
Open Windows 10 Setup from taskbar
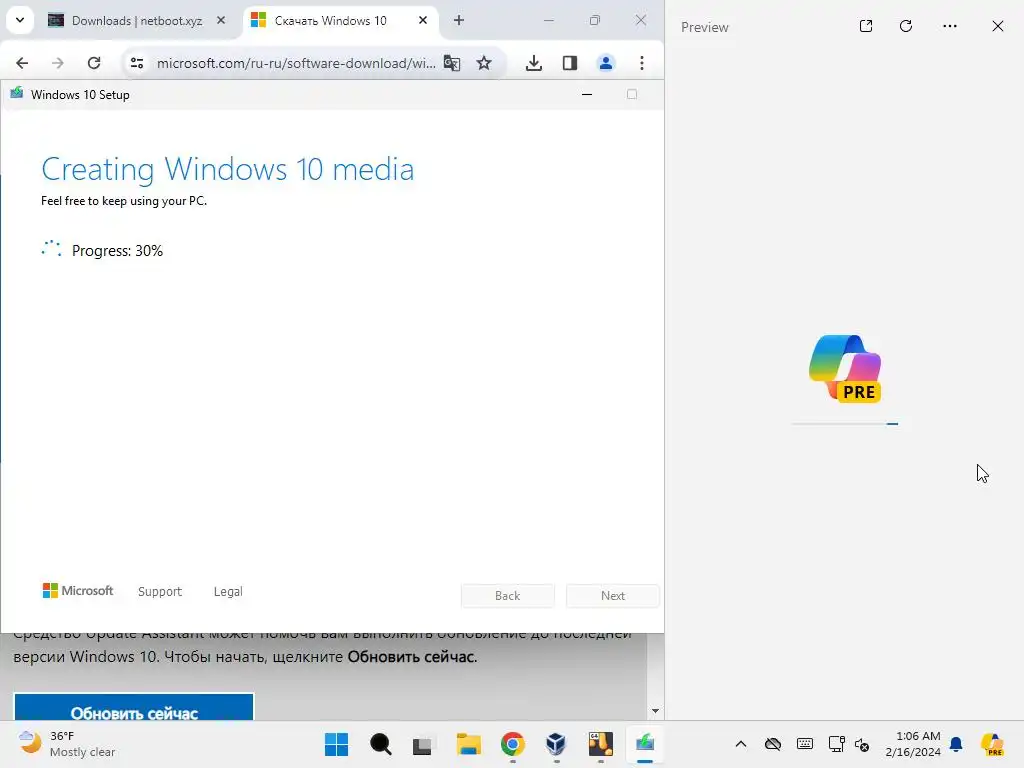tap(645, 744)
